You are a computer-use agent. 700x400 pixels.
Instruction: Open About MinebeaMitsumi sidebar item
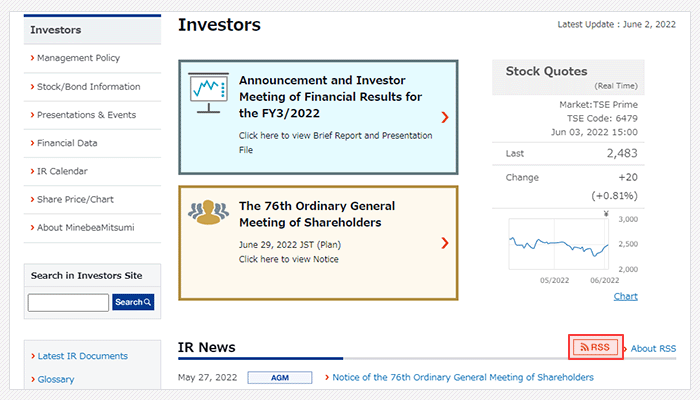pyautogui.click(x=85, y=227)
